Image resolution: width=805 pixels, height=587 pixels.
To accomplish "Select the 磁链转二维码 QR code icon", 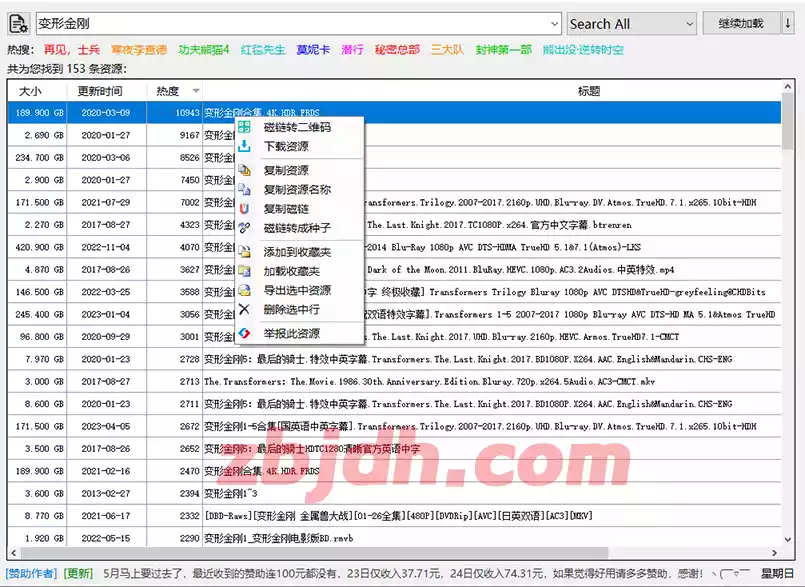I will click(x=244, y=127).
